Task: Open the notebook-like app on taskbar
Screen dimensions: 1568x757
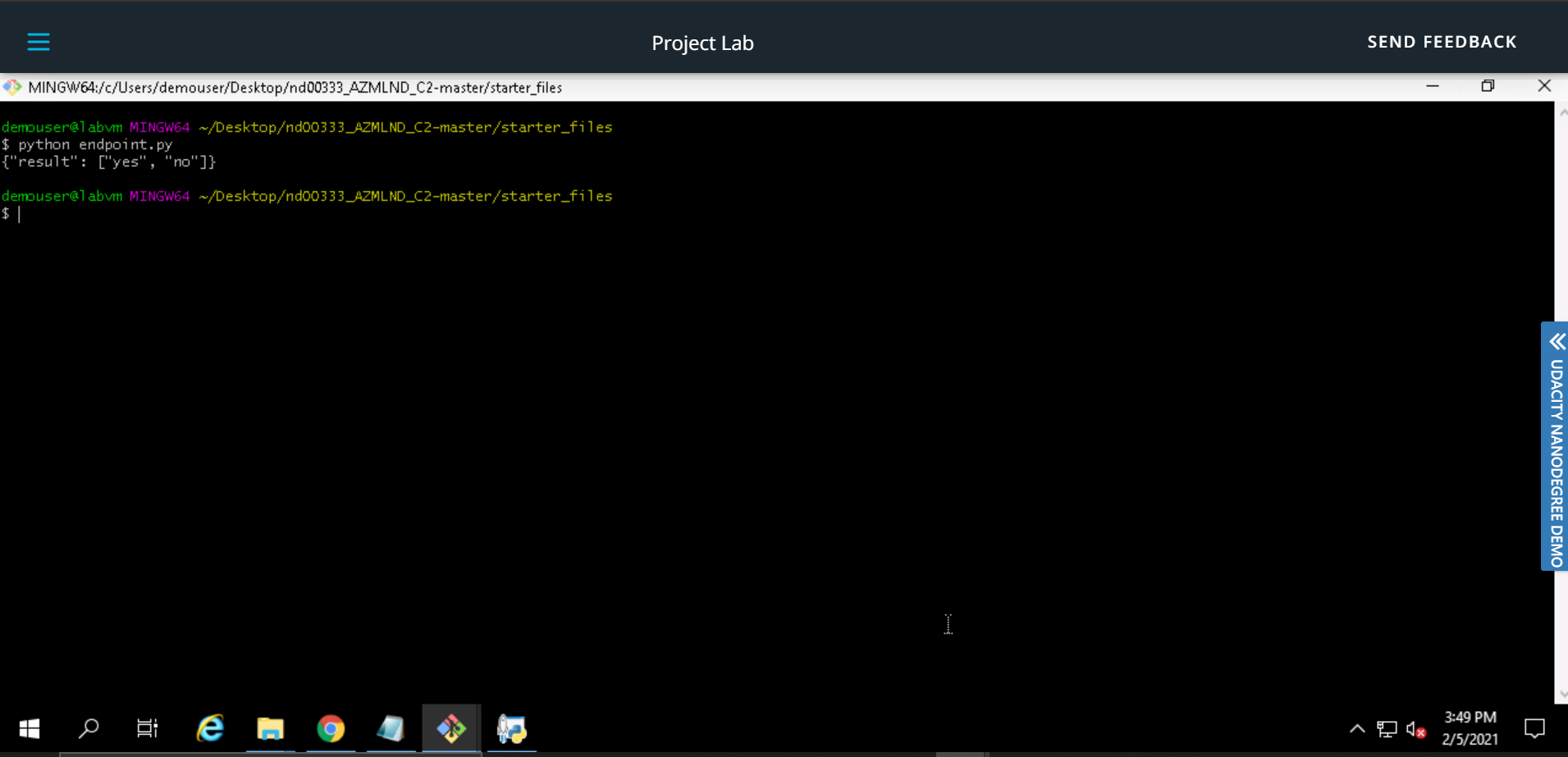Action: [391, 728]
